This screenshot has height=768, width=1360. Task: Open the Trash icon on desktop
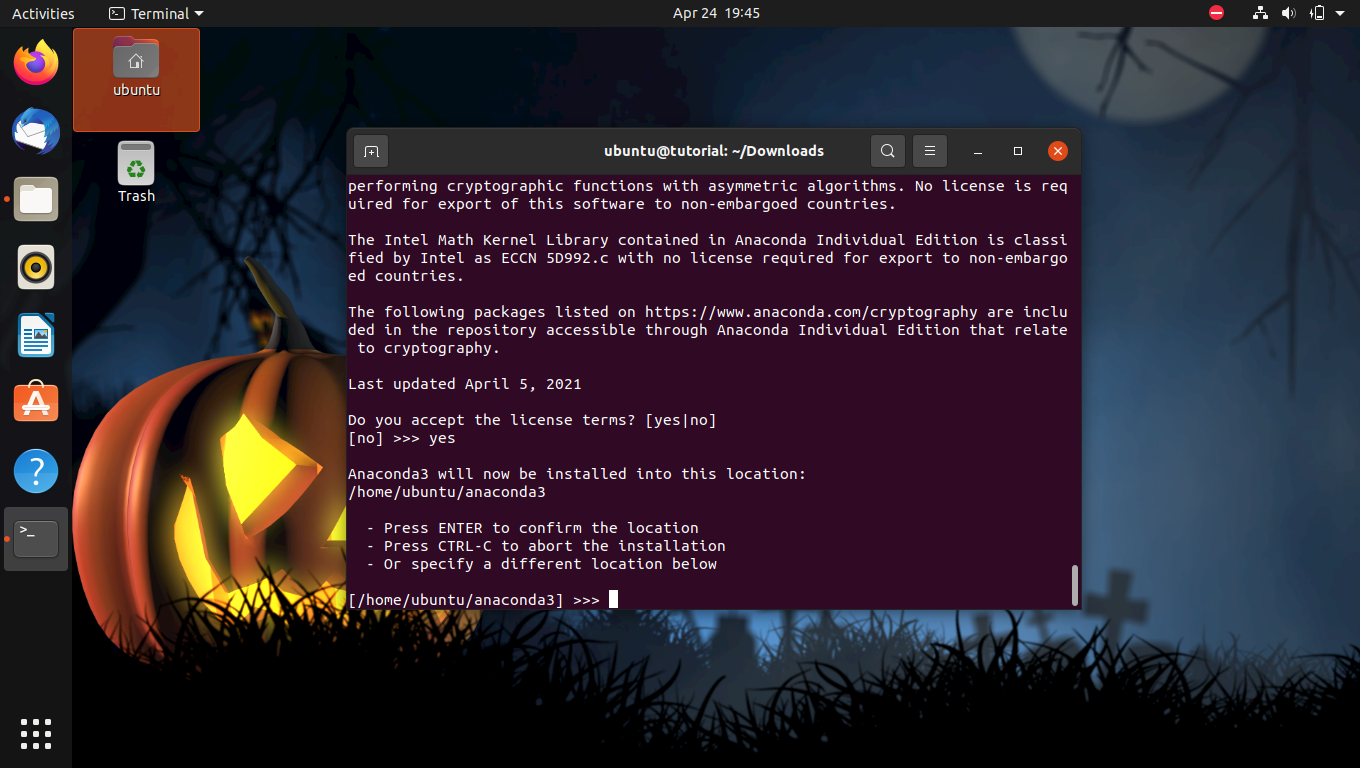(x=136, y=172)
